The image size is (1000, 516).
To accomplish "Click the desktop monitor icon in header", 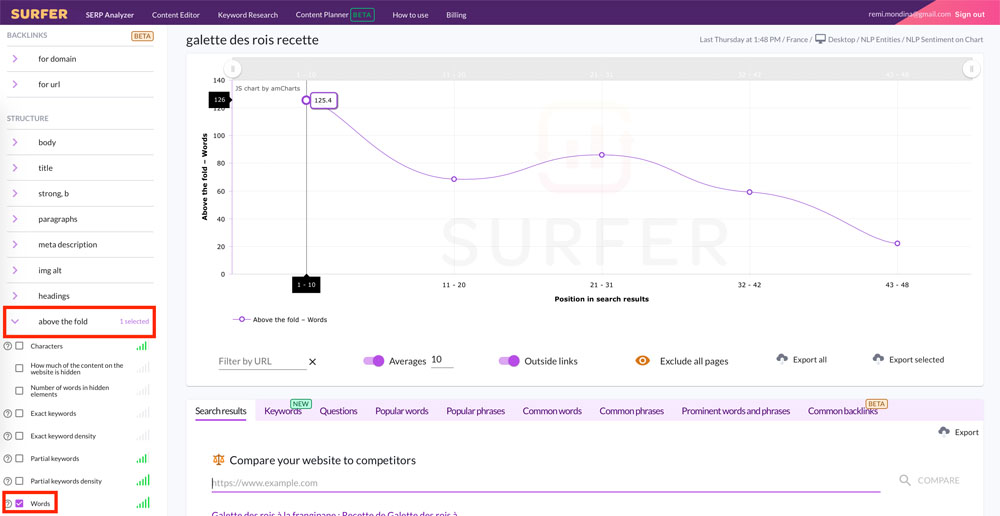I will click(820, 40).
